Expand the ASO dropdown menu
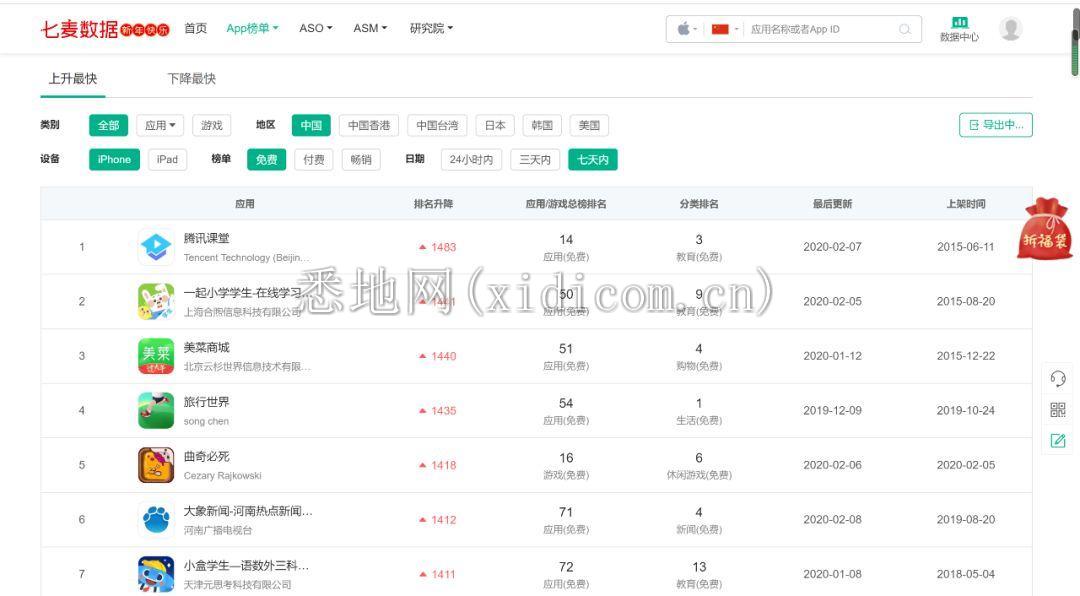 tap(315, 28)
